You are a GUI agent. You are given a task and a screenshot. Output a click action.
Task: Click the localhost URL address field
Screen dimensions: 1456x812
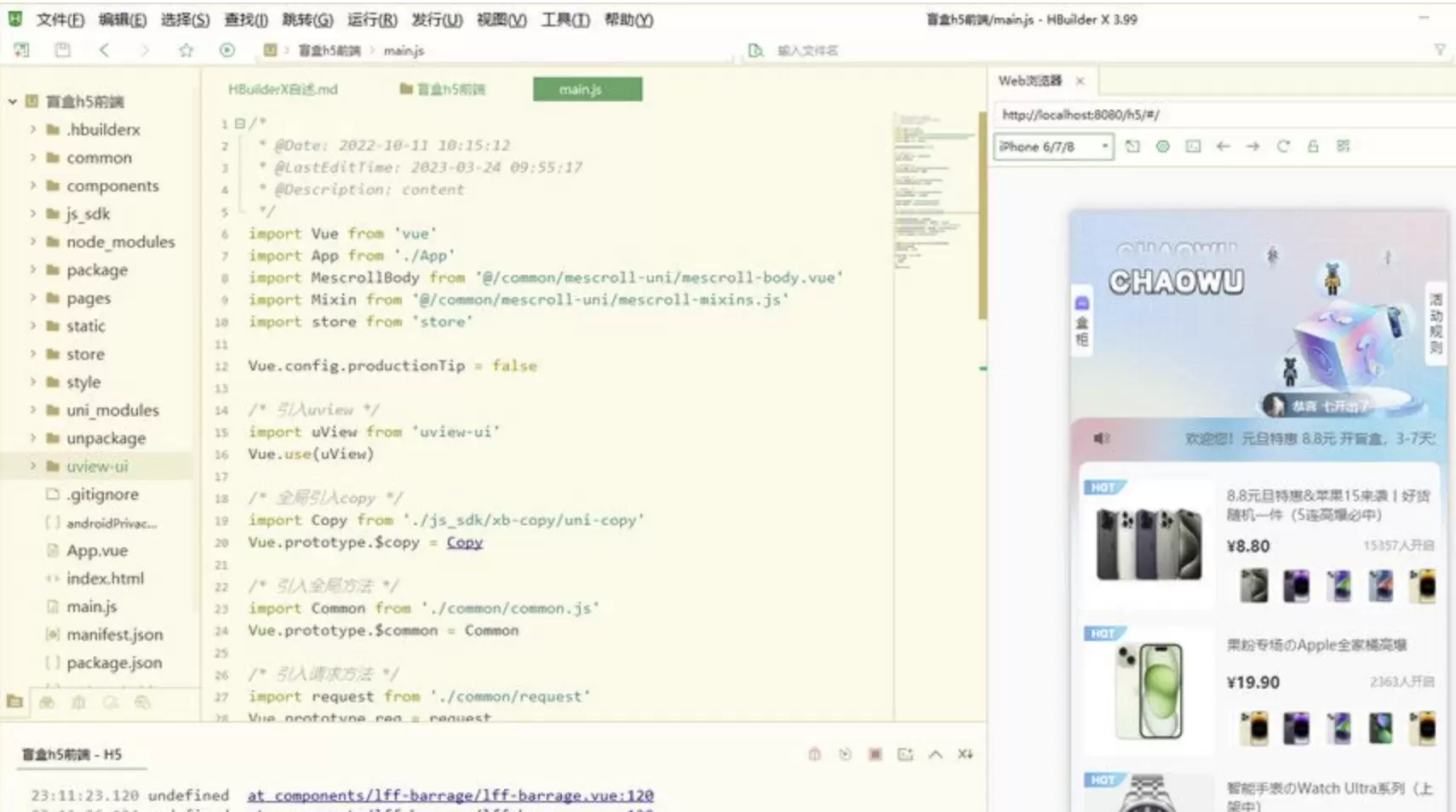pyautogui.click(x=1224, y=114)
